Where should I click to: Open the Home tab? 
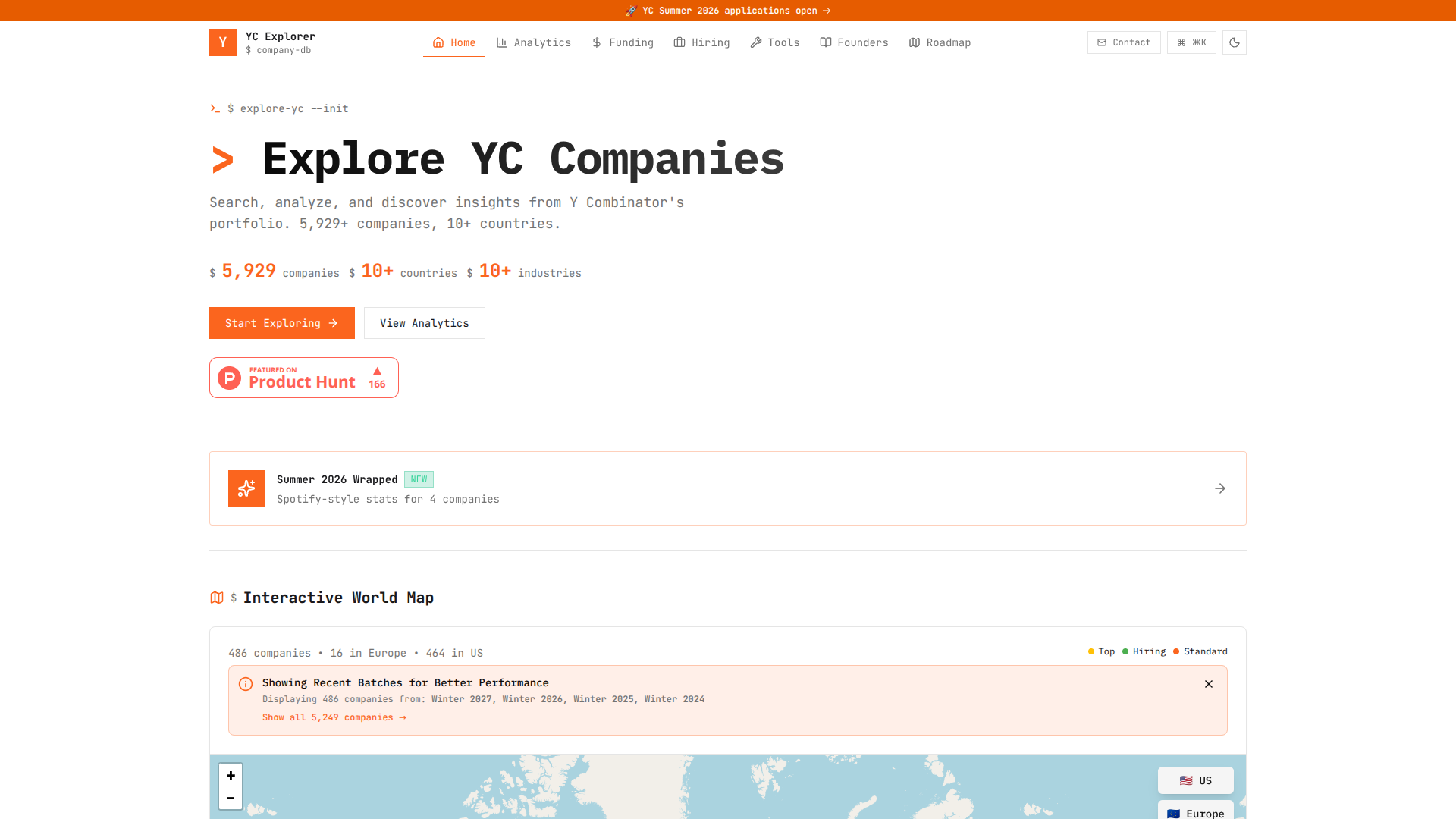point(454,42)
